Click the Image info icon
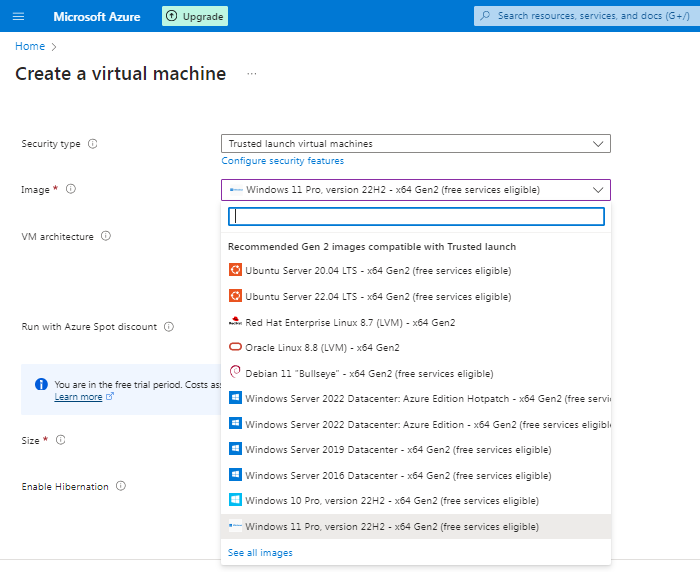The image size is (700, 572). [x=71, y=189]
